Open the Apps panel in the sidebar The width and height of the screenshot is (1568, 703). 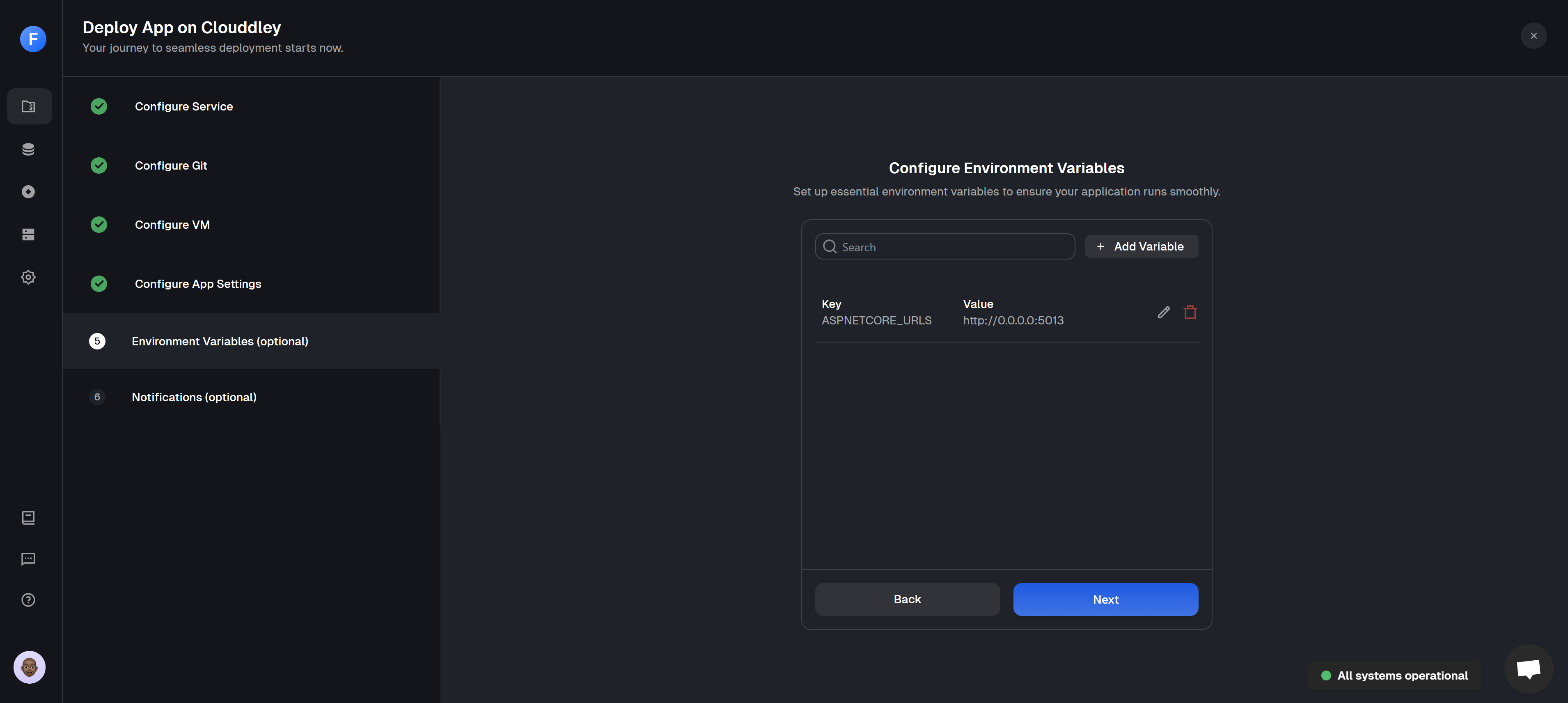tap(29, 106)
